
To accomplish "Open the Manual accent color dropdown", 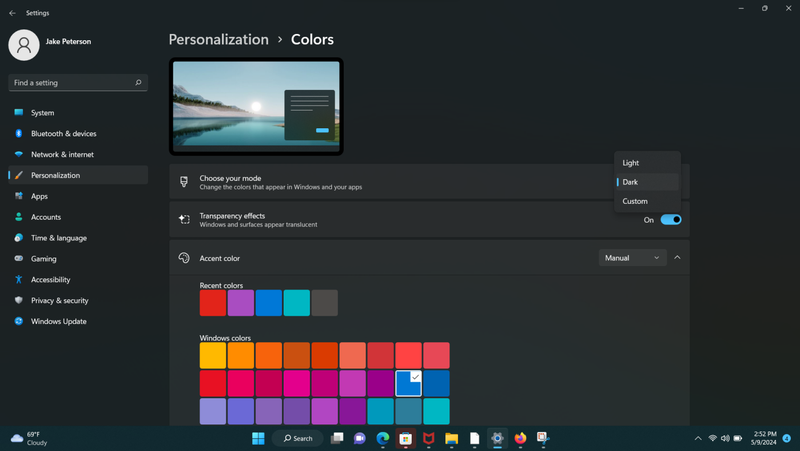I will pyautogui.click(x=632, y=258).
